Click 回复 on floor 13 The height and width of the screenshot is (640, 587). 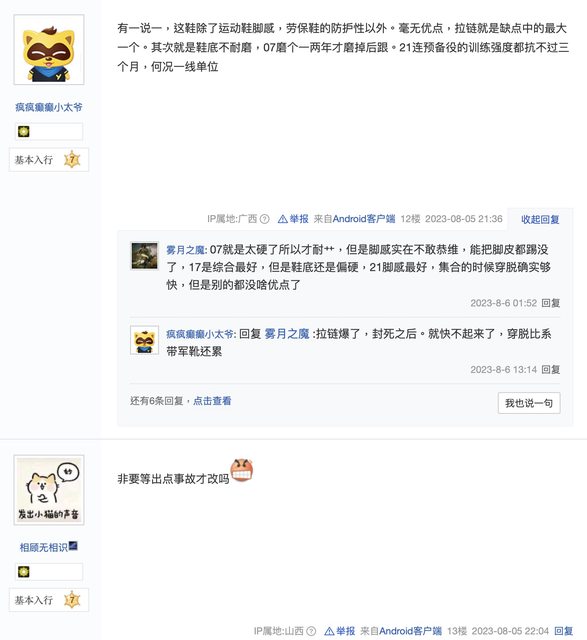pyautogui.click(x=564, y=631)
